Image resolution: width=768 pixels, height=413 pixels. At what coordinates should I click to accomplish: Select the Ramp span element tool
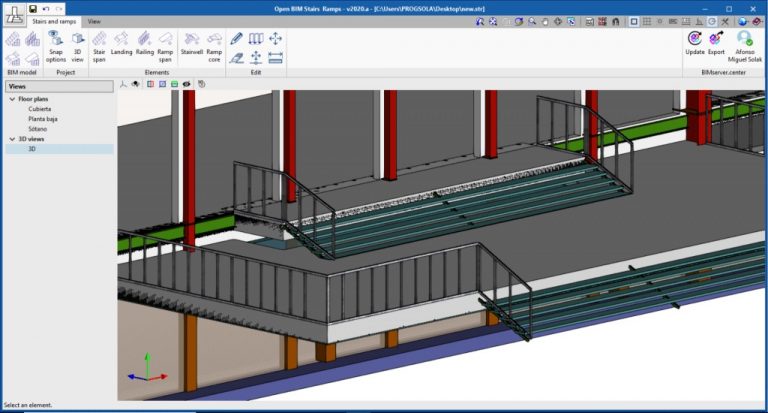pos(165,47)
